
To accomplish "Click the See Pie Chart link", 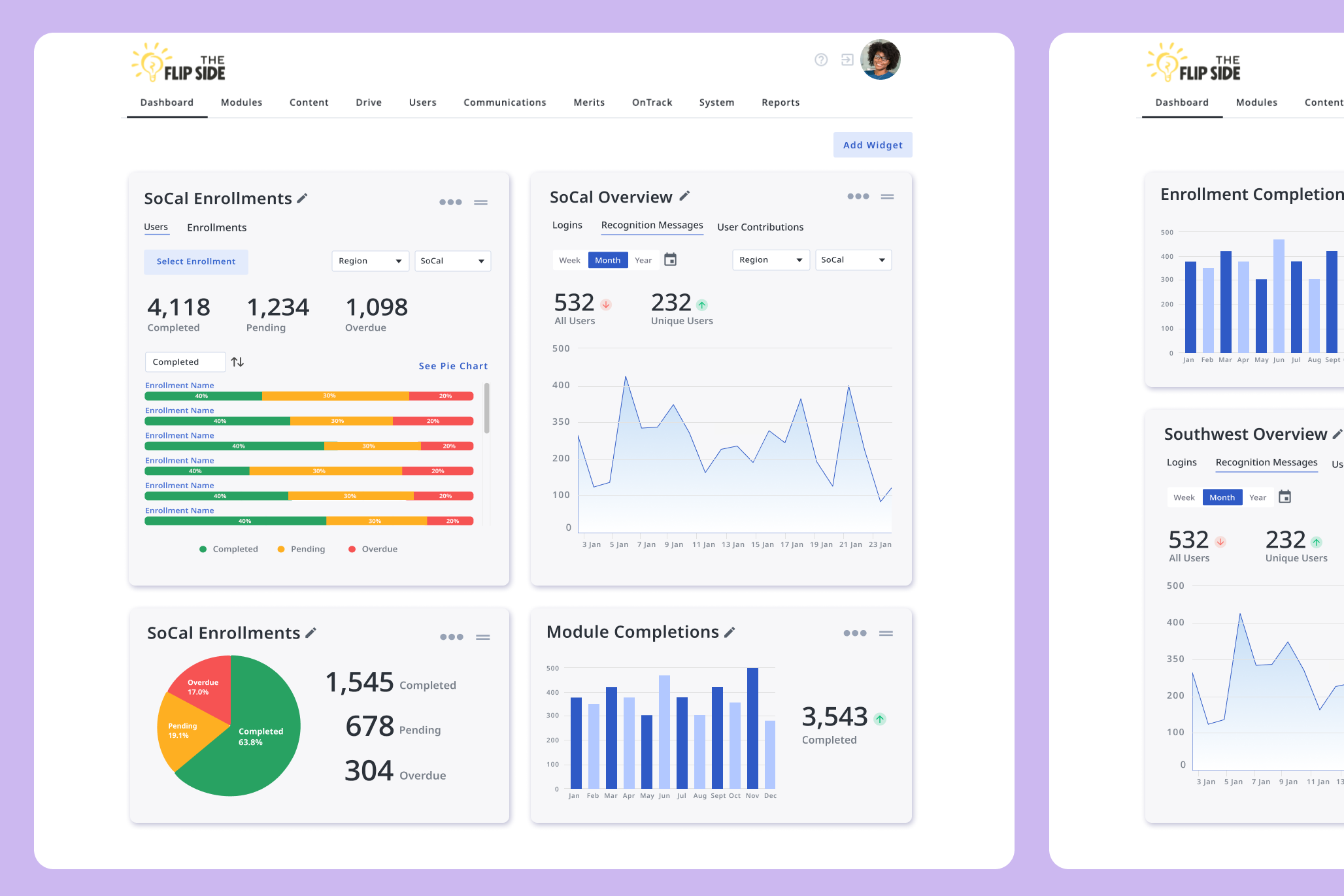I will tap(454, 365).
